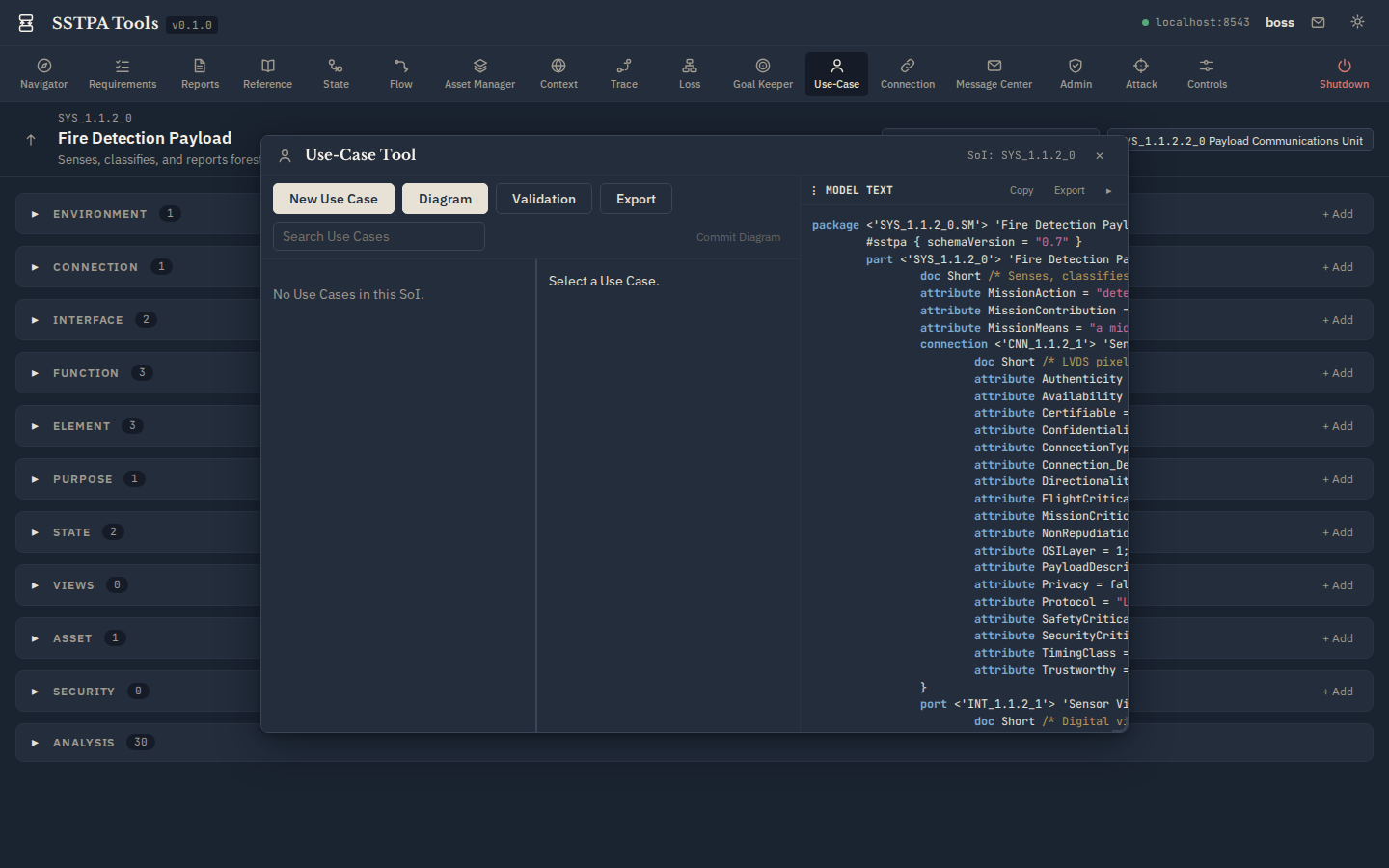Open the Attack tool

coord(1141,74)
